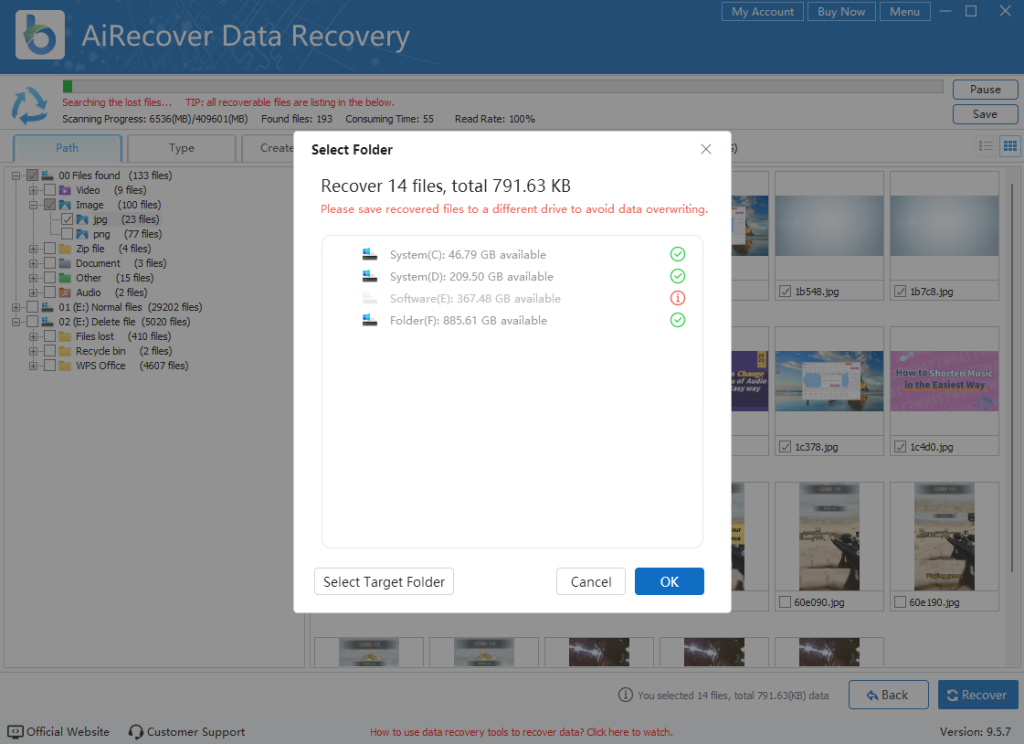Click the System(D) drive icon
1024x744 pixels.
(x=370, y=276)
